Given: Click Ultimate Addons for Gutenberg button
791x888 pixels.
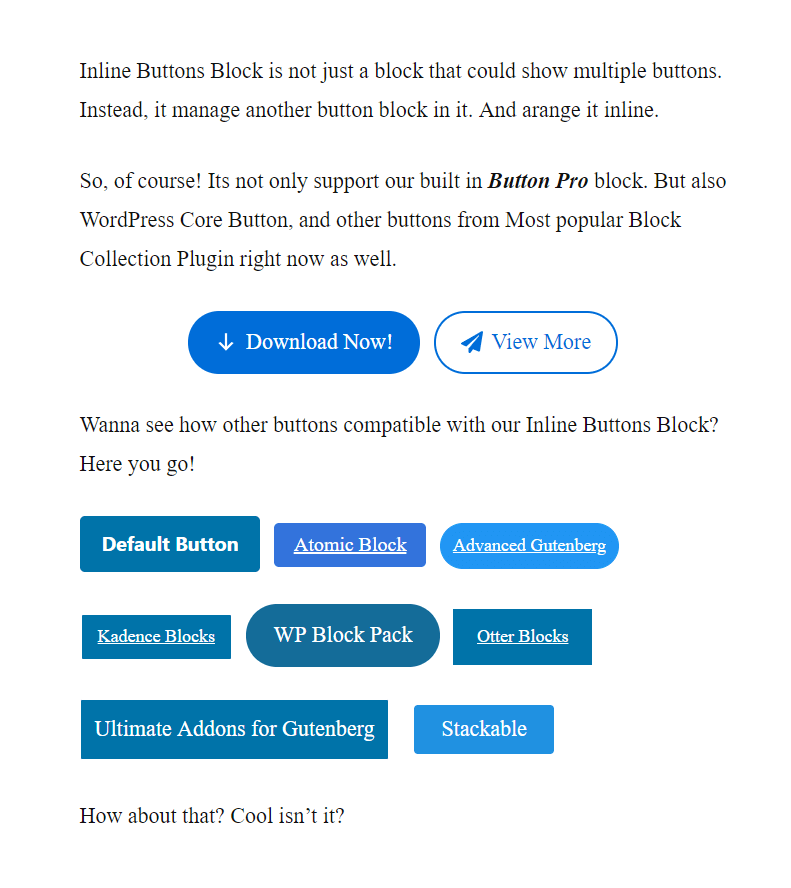Looking at the screenshot, I should (234, 729).
